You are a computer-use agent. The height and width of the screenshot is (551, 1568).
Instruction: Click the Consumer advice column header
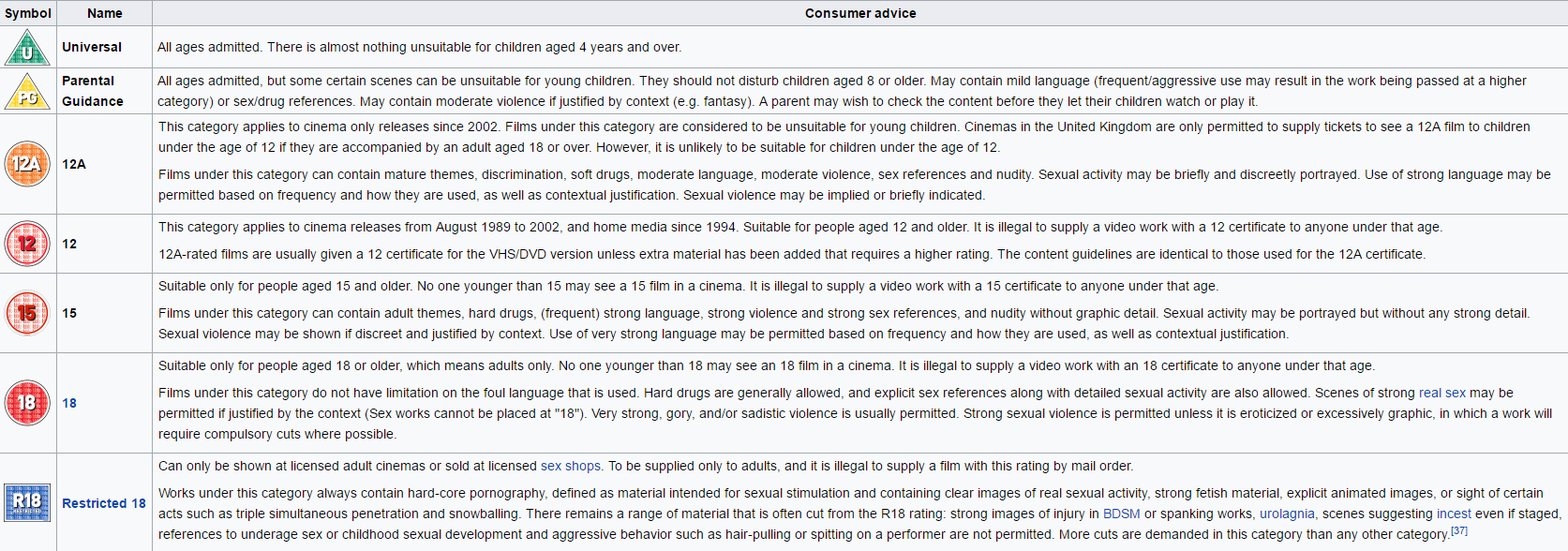pyautogui.click(x=860, y=13)
